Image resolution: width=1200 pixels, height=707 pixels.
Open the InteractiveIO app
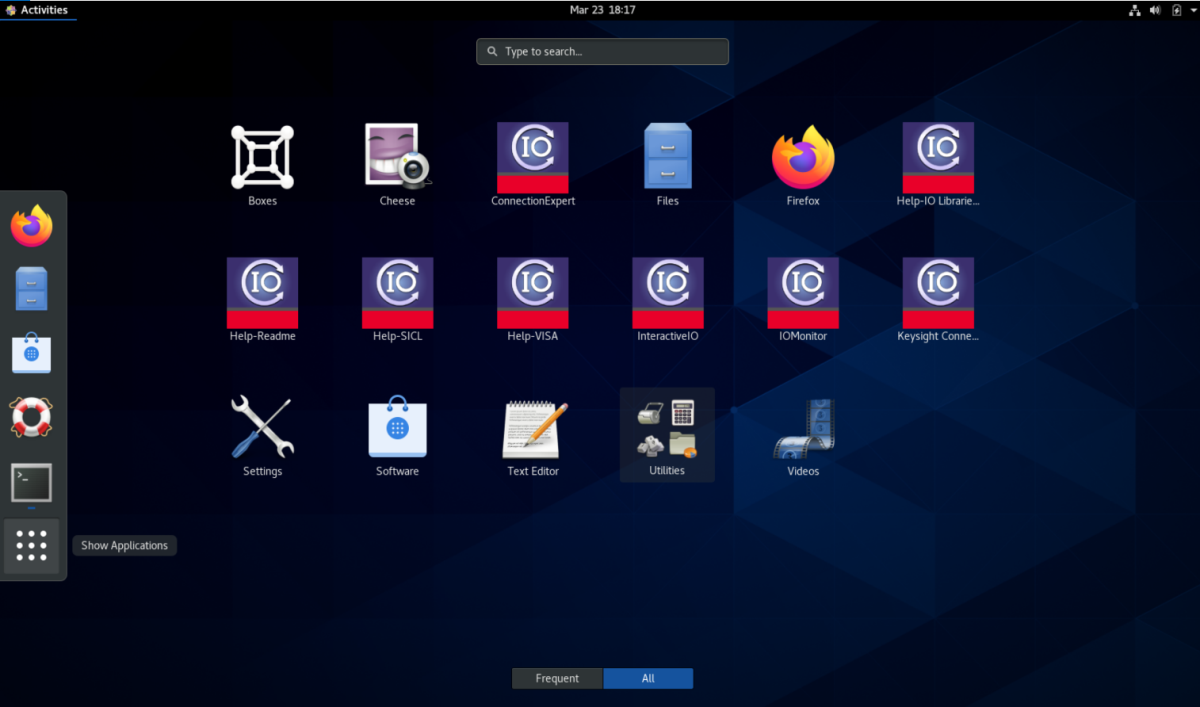[667, 293]
